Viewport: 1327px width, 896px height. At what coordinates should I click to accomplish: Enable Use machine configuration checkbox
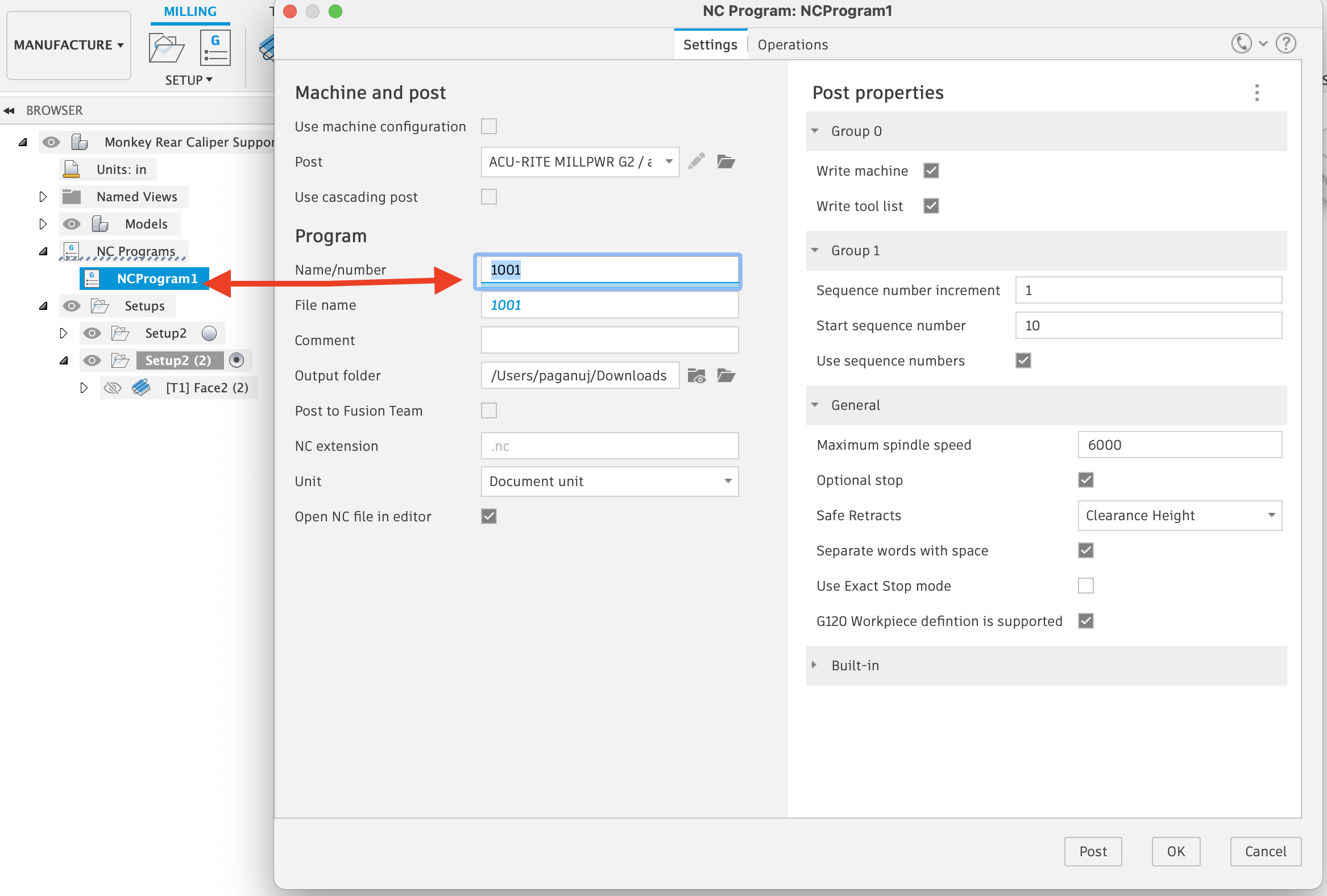[489, 126]
